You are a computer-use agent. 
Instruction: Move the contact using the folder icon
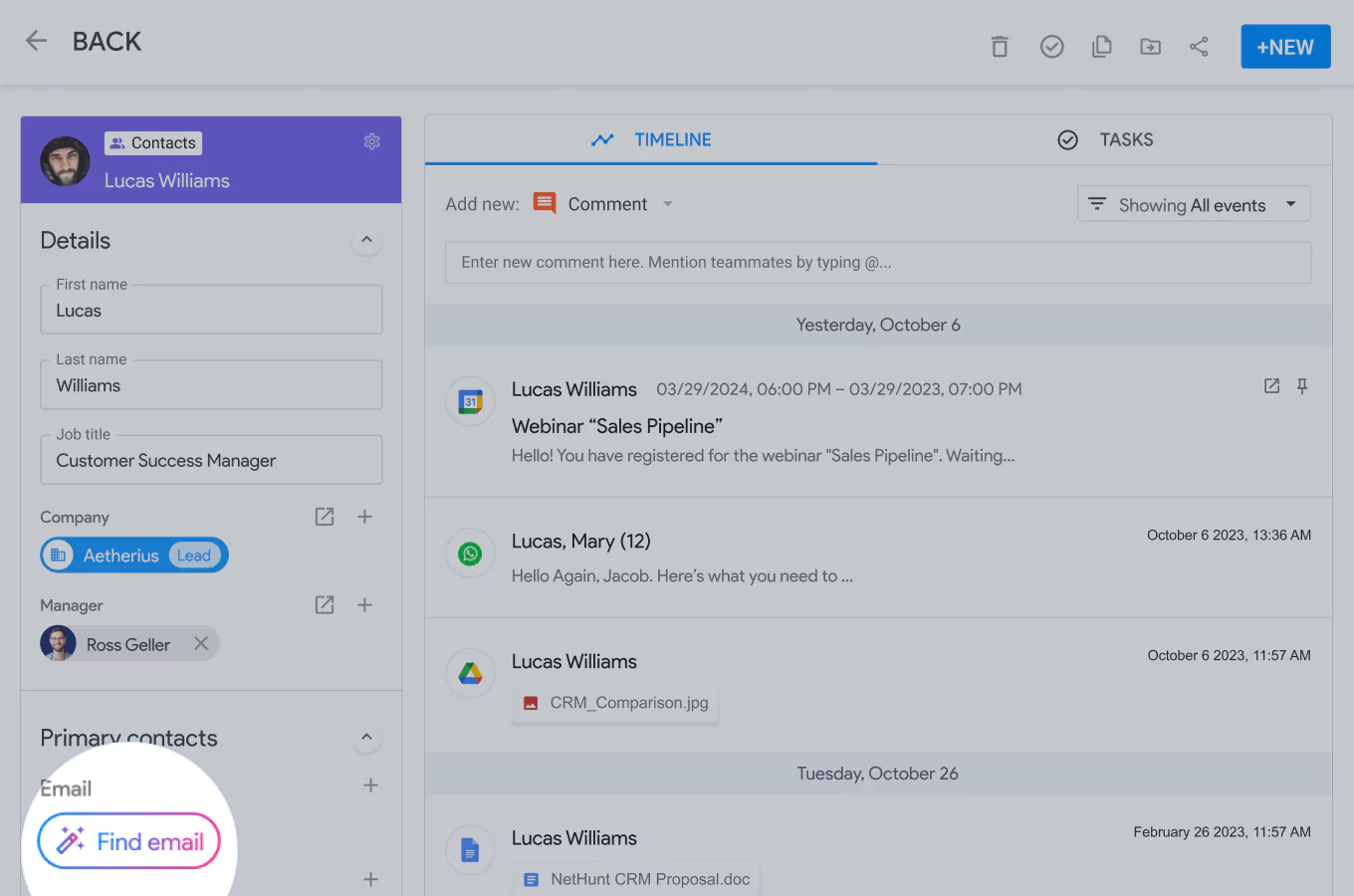point(1150,46)
